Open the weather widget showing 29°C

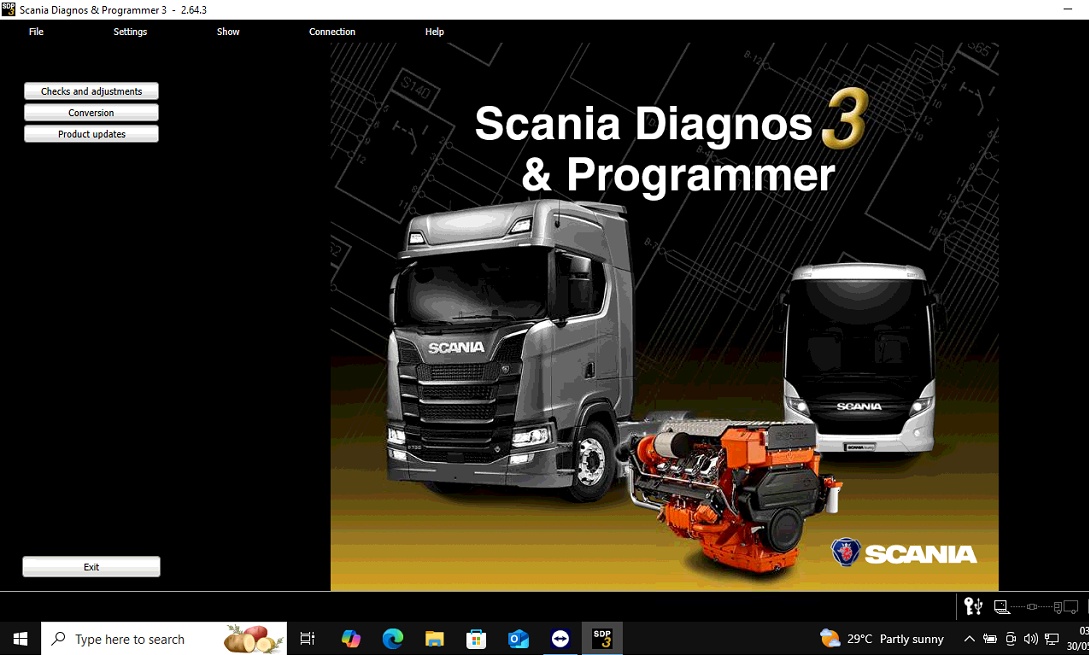coord(881,638)
